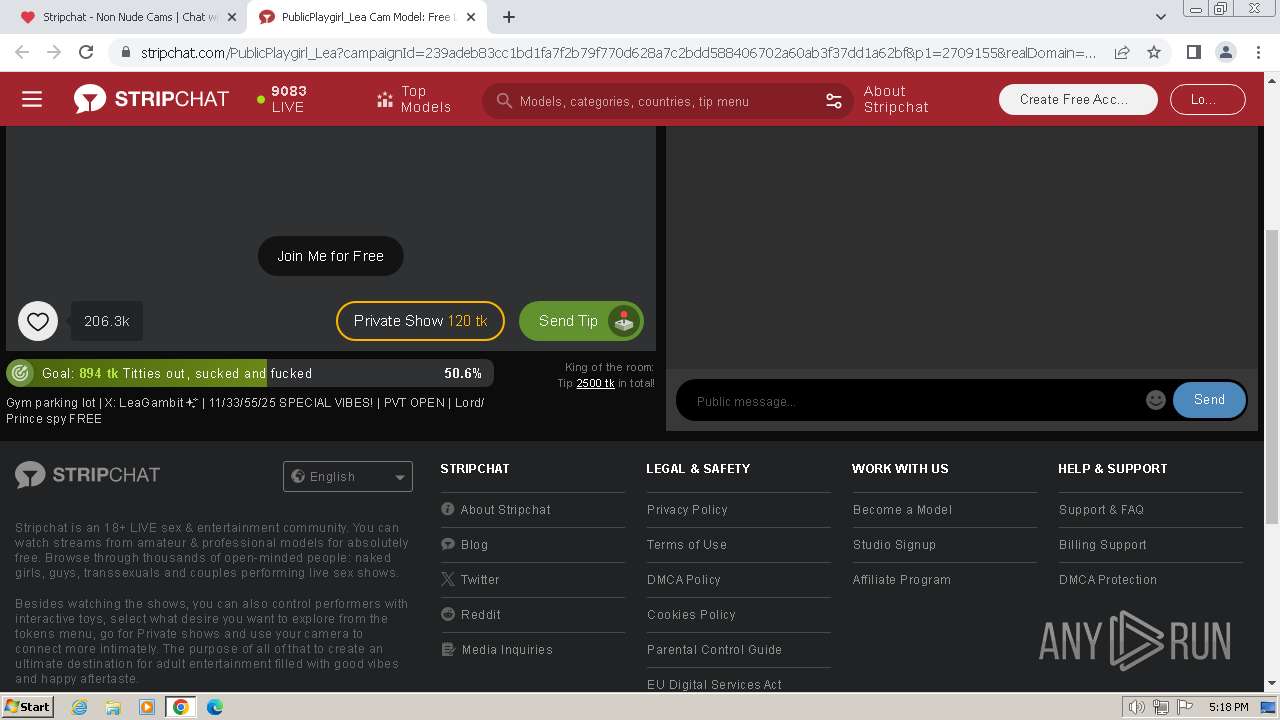
Task: Open the Blog footer link
Action: 474,544
